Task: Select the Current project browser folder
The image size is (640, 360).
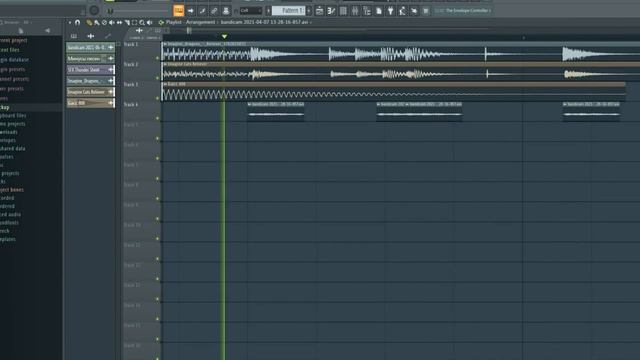Action: (13, 40)
